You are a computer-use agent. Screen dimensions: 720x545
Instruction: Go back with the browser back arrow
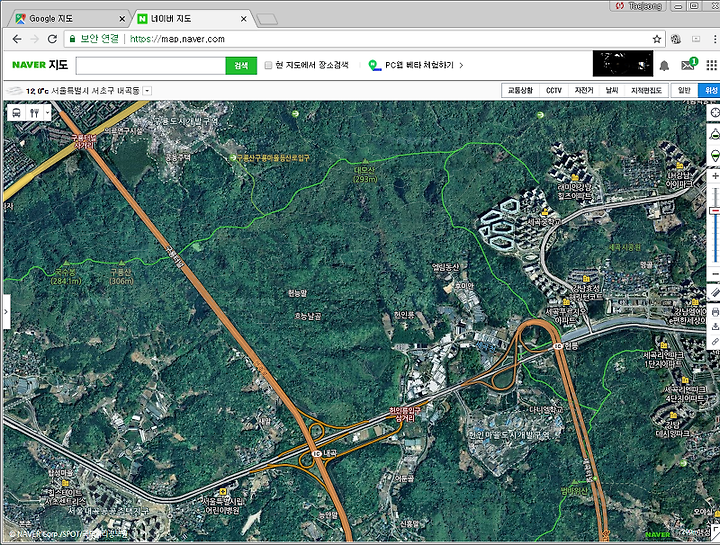17,39
